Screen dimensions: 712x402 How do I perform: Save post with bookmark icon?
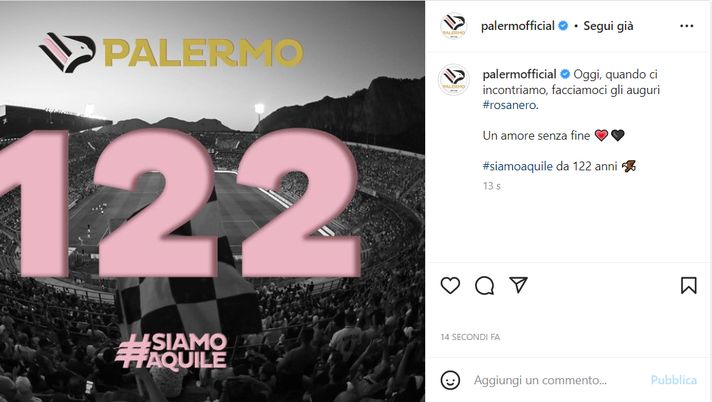click(688, 285)
